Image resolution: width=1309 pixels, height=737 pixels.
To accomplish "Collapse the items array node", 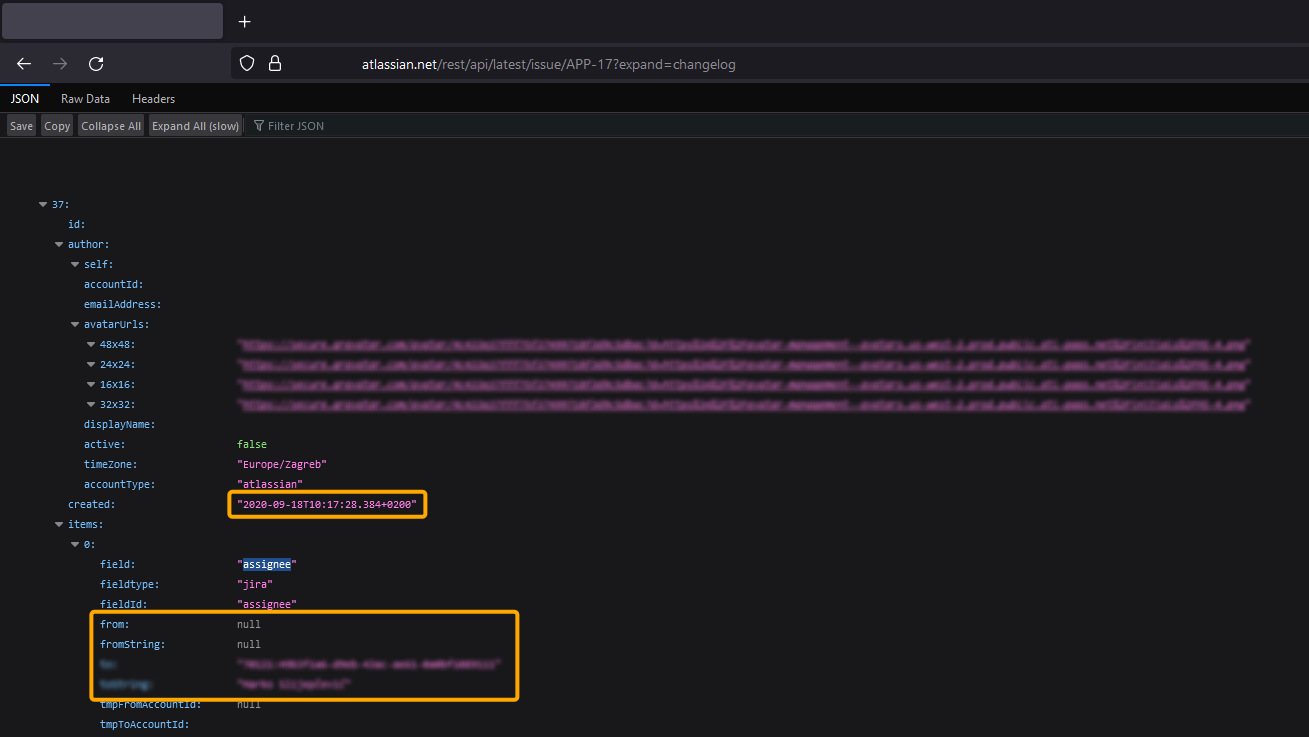I will pyautogui.click(x=59, y=524).
